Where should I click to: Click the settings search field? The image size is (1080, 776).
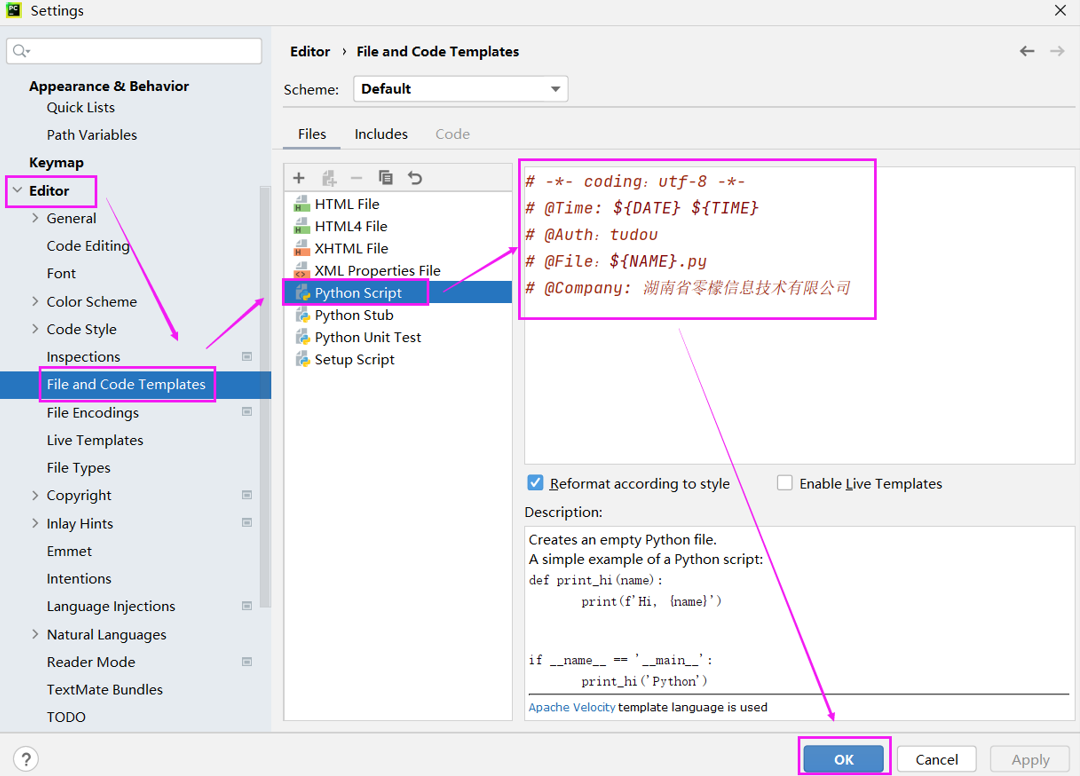[140, 51]
